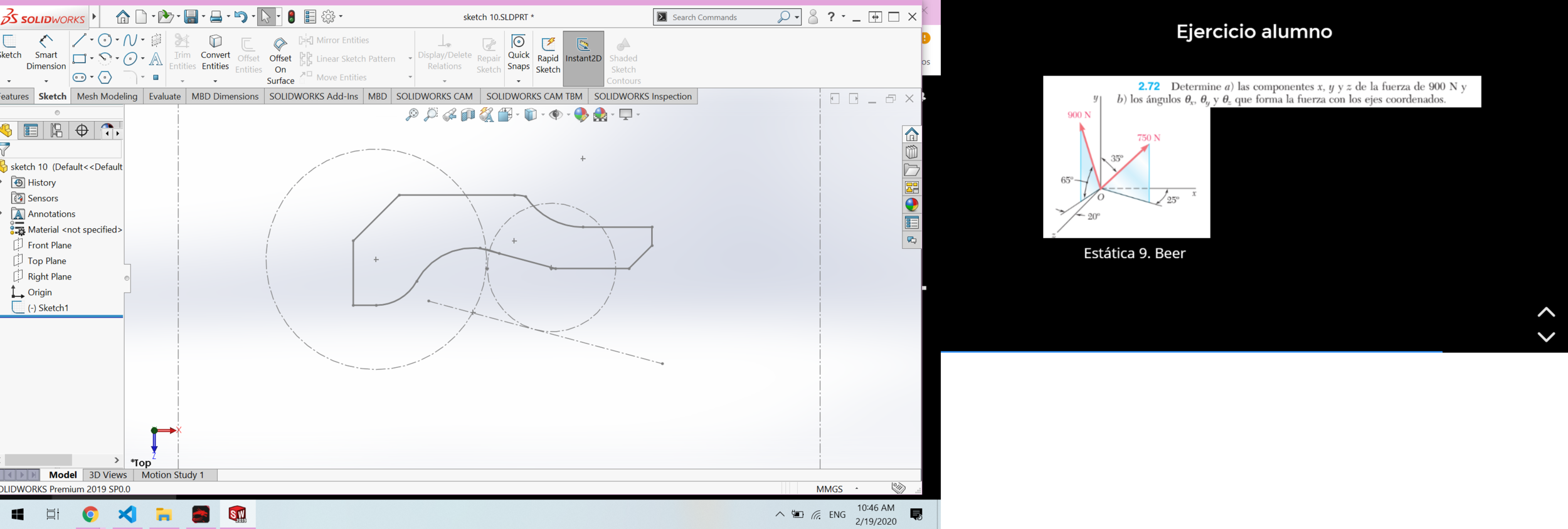Click Previous View icon
The height and width of the screenshot is (529, 1568).
[449, 115]
